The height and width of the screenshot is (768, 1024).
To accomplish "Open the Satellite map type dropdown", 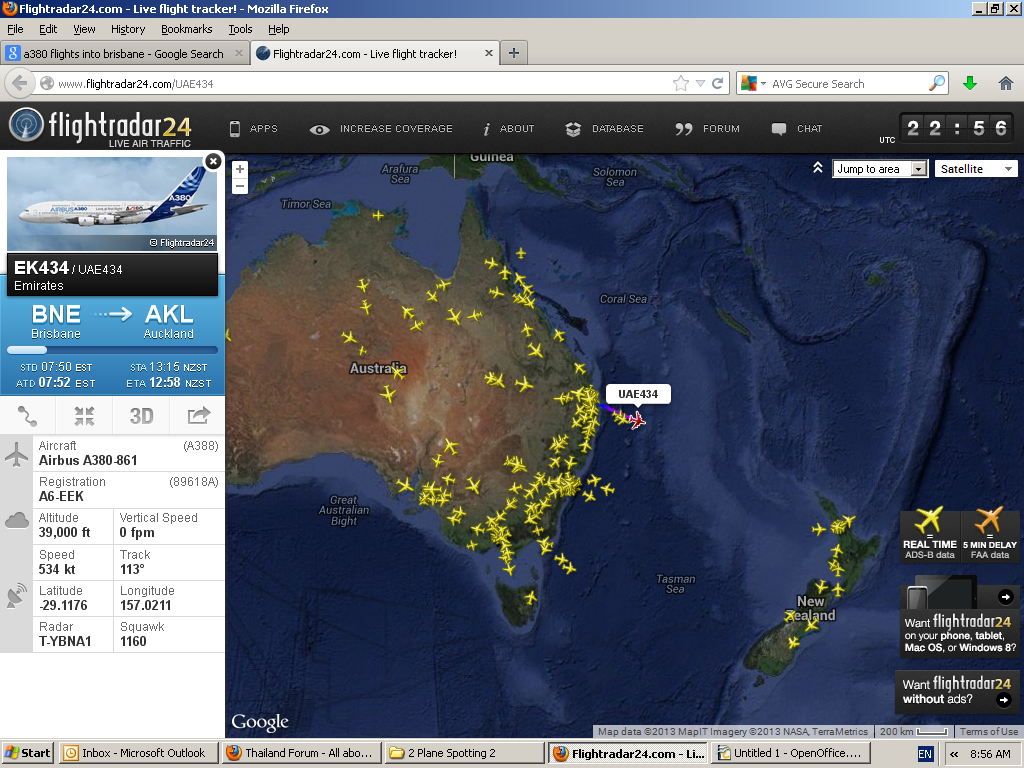I will point(976,169).
